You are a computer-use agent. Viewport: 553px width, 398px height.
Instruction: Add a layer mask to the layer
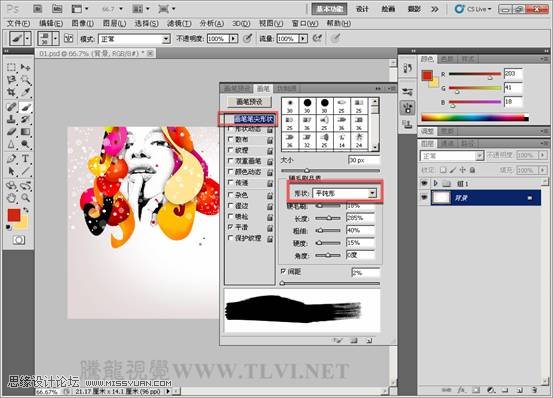click(x=476, y=390)
